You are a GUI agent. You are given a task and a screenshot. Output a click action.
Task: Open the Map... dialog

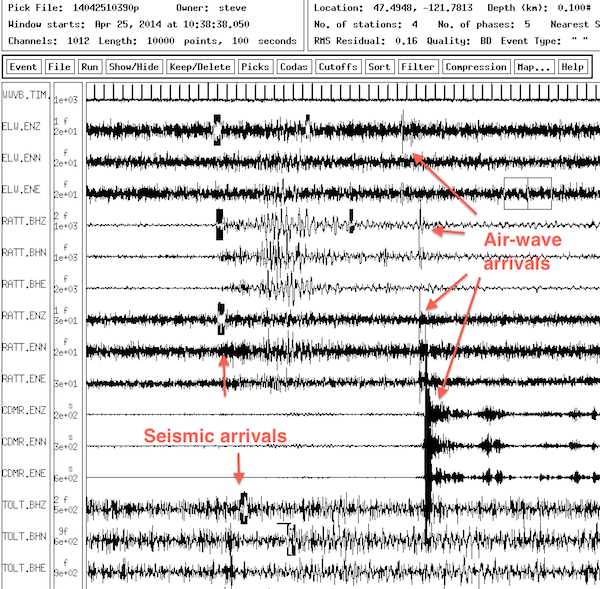(534, 67)
